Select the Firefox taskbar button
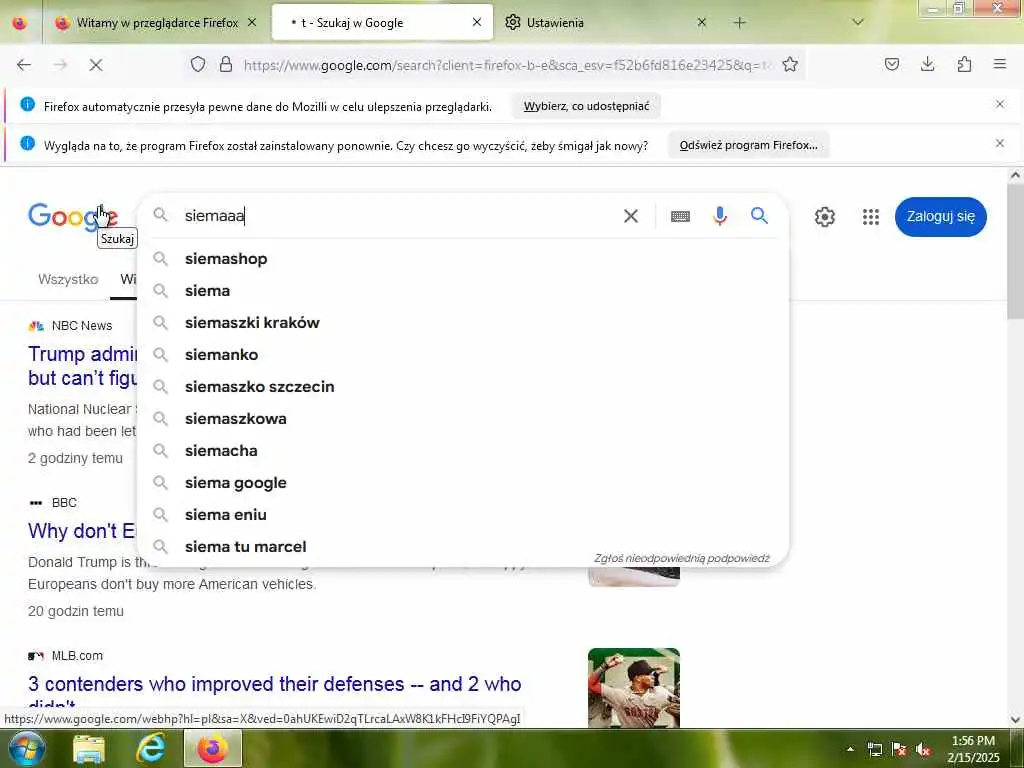The height and width of the screenshot is (768, 1024). [213, 748]
